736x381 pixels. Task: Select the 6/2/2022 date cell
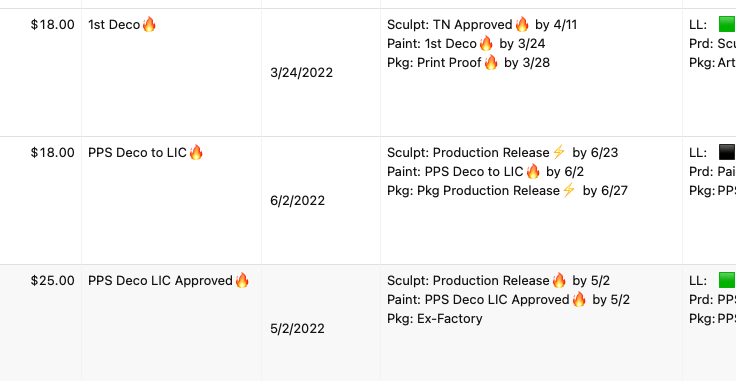[x=321, y=201]
